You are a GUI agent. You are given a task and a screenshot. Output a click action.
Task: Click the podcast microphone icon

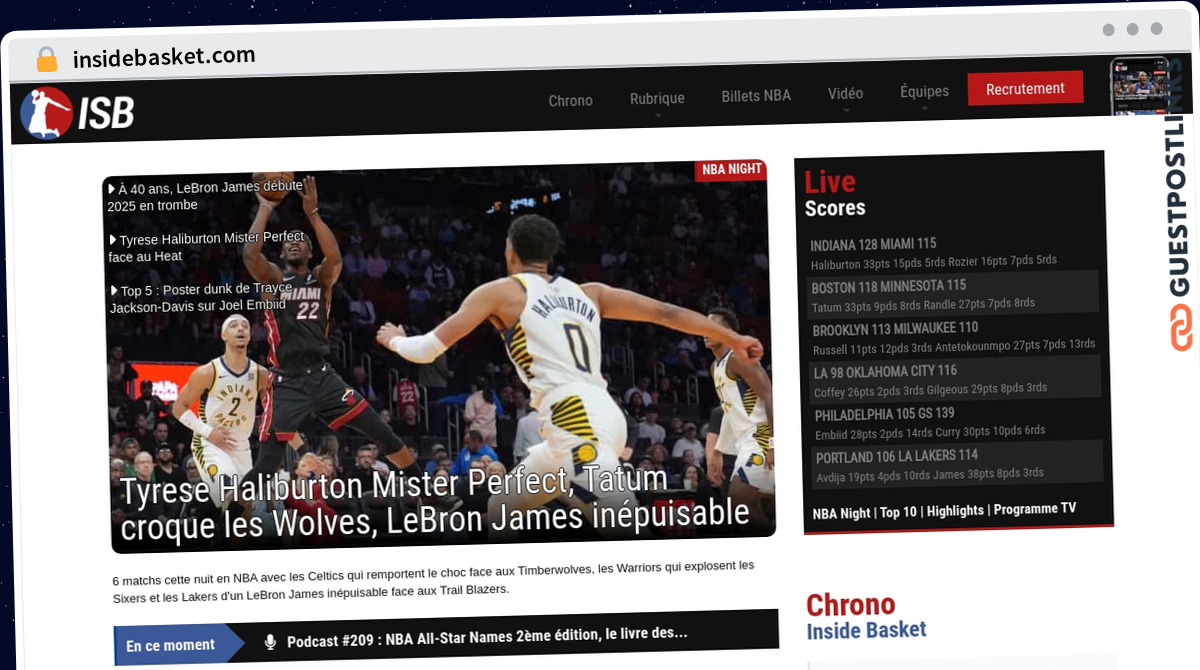click(x=270, y=641)
